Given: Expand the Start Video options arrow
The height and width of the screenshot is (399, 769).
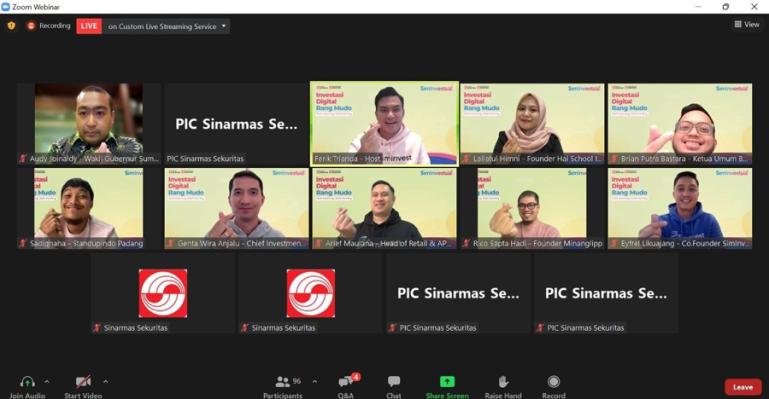Looking at the screenshot, I should coord(105,381).
